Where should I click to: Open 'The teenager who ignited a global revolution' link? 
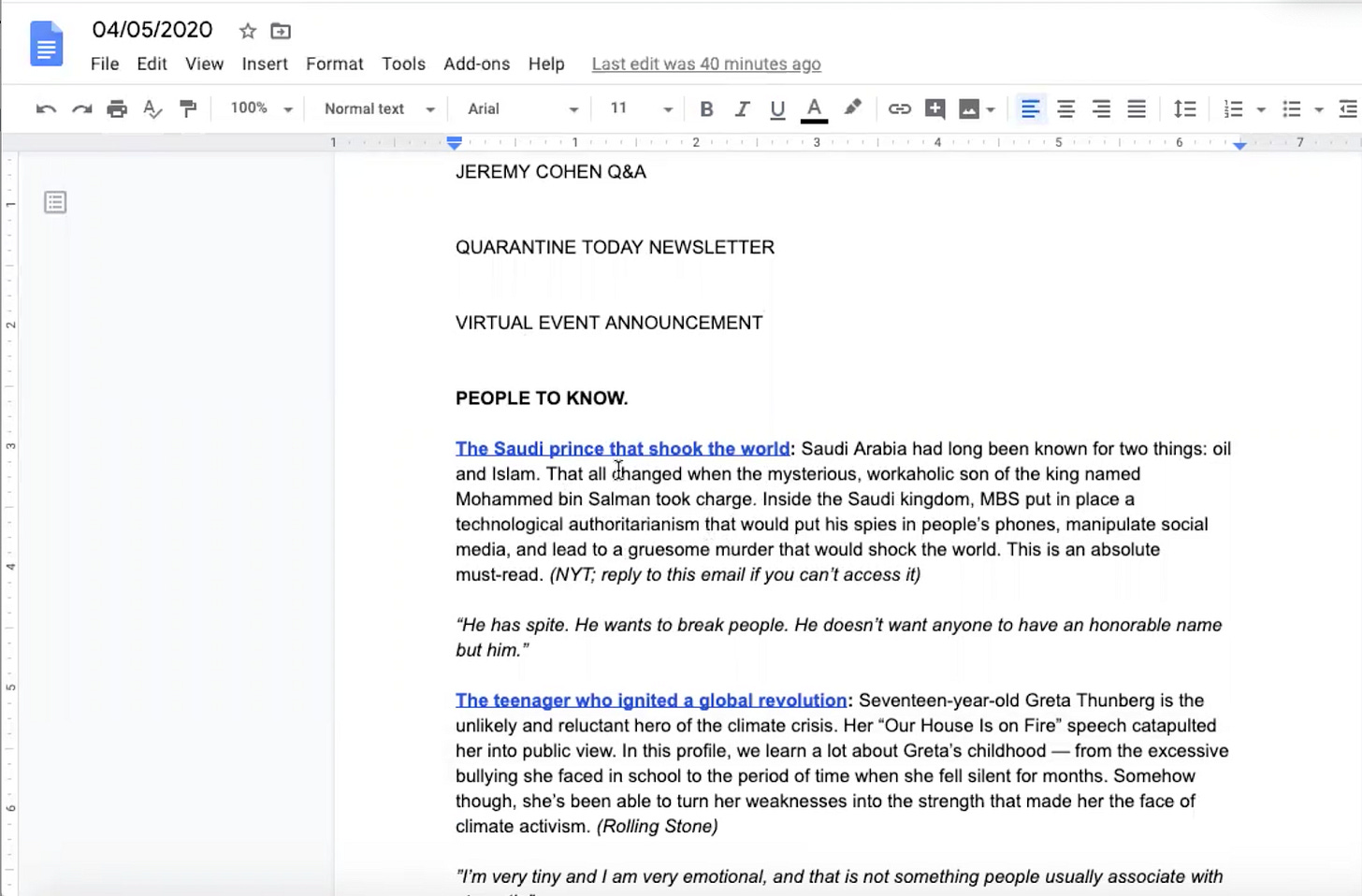click(x=651, y=701)
